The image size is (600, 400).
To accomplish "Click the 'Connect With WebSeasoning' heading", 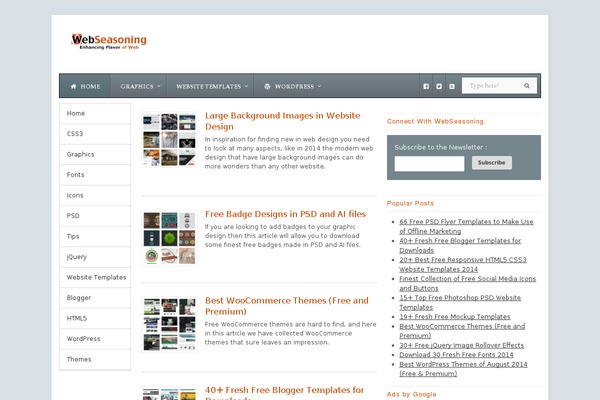I will click(x=435, y=121).
